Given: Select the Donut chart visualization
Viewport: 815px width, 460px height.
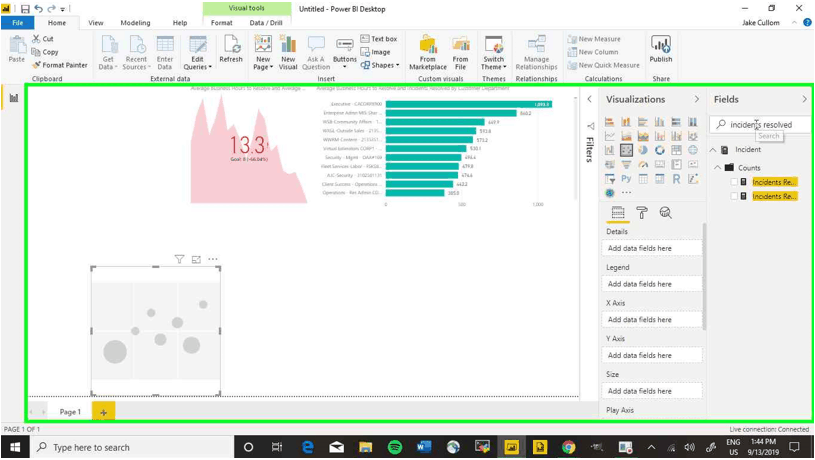Looking at the screenshot, I should (660, 150).
